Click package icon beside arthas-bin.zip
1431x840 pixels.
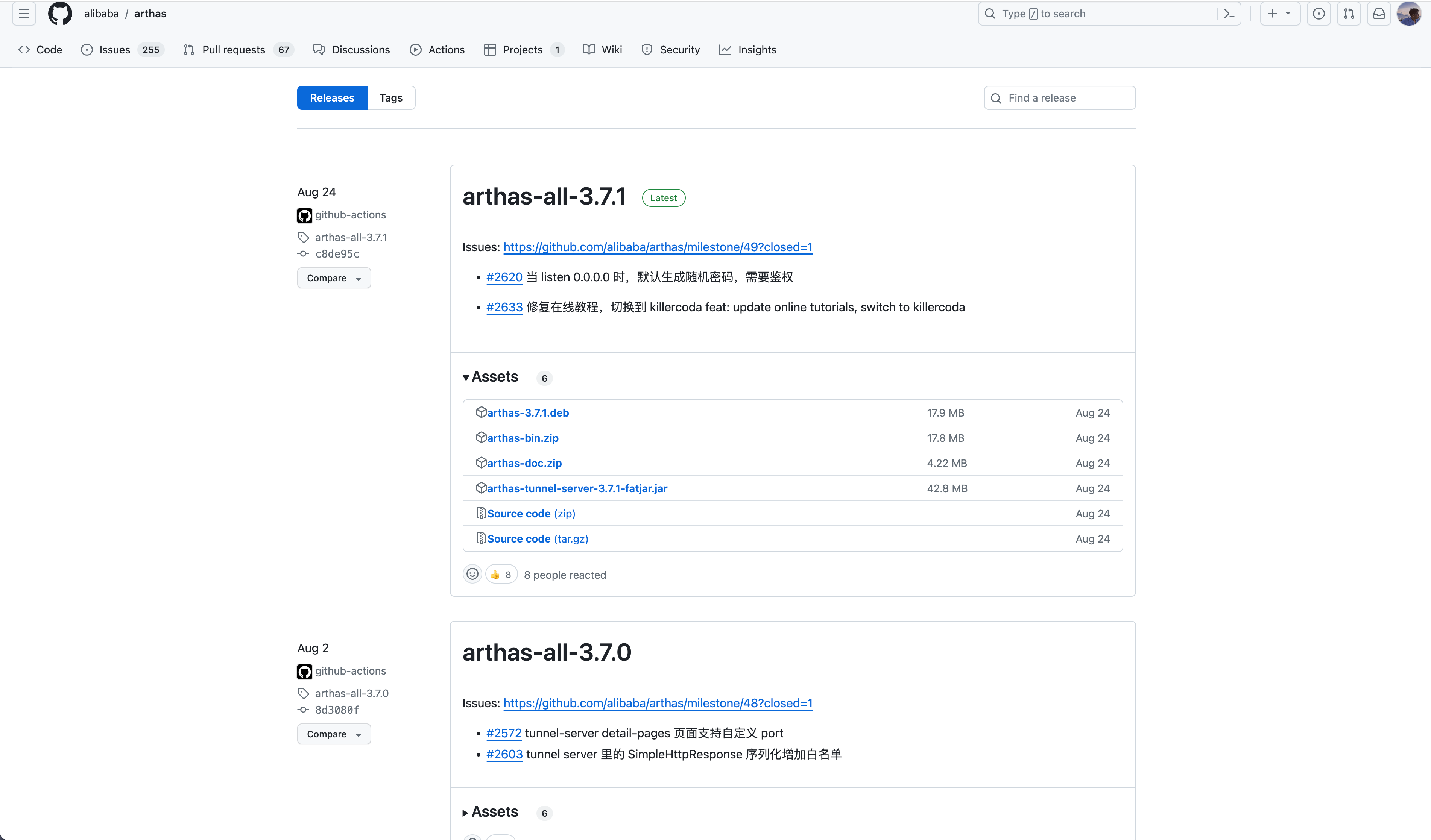coord(481,438)
